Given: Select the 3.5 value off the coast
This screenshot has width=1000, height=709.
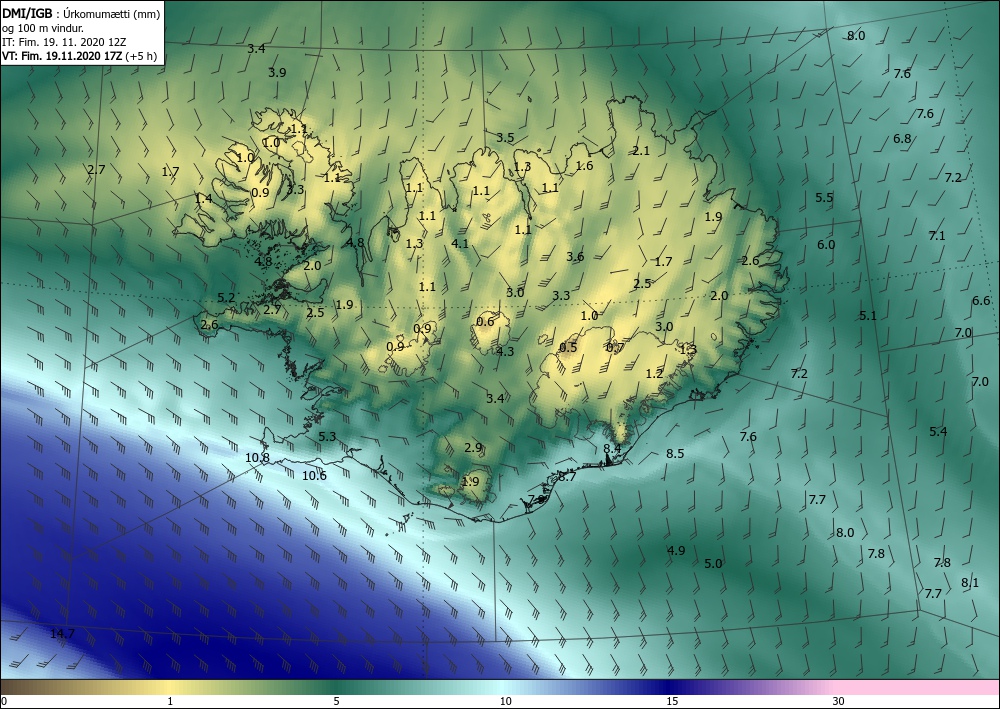Looking at the screenshot, I should (505, 138).
